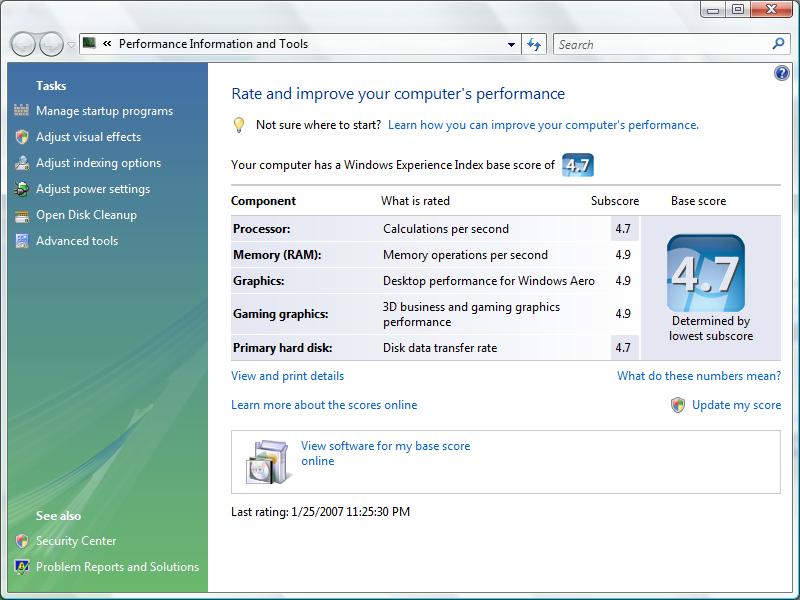
Task: Click the Subscore column header
Action: [x=615, y=201]
